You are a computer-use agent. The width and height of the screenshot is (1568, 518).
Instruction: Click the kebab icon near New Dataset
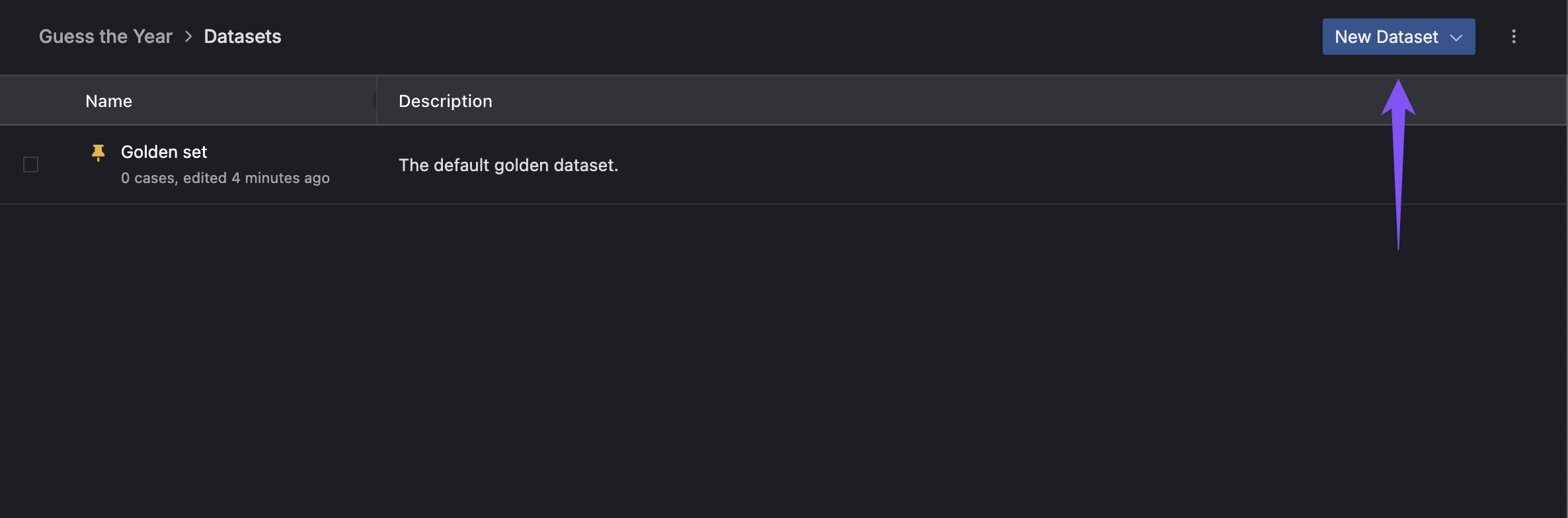click(x=1514, y=36)
